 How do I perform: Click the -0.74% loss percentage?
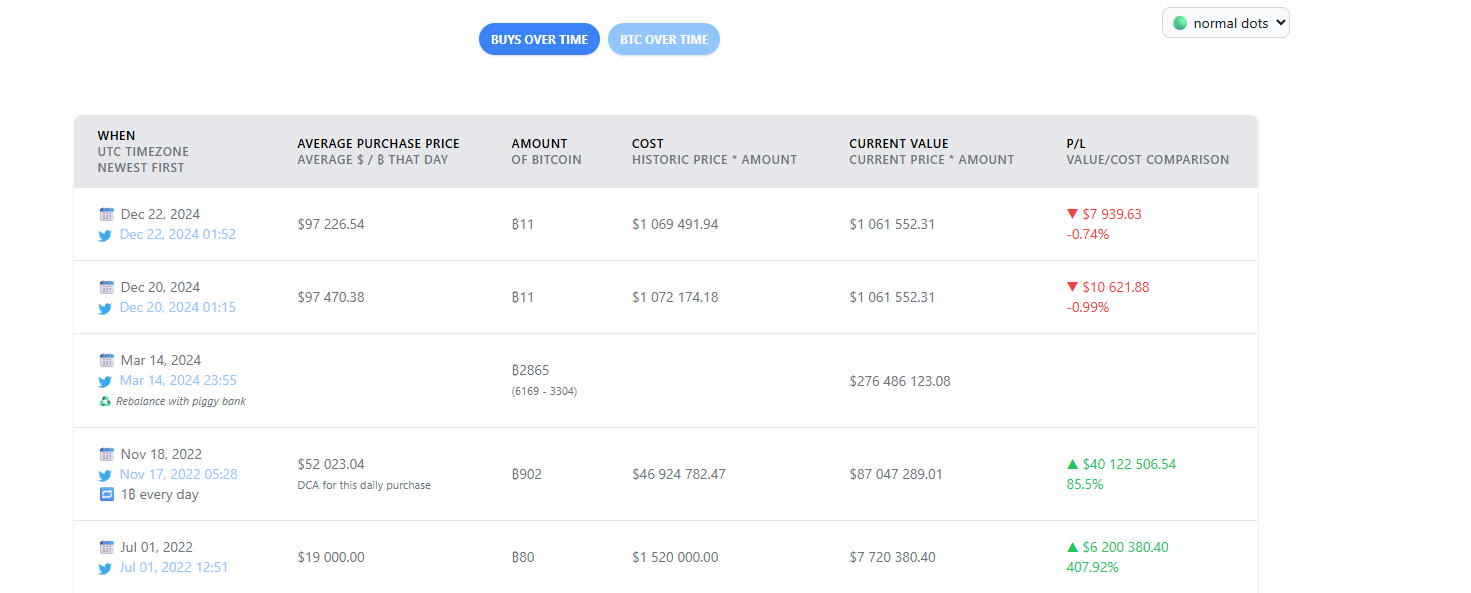tap(1087, 234)
